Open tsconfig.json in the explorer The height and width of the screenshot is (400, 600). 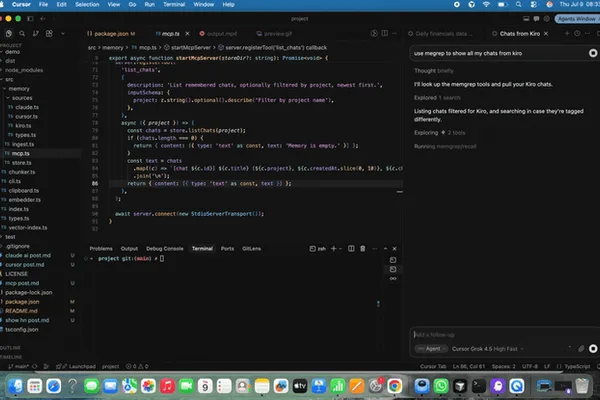tap(21, 329)
